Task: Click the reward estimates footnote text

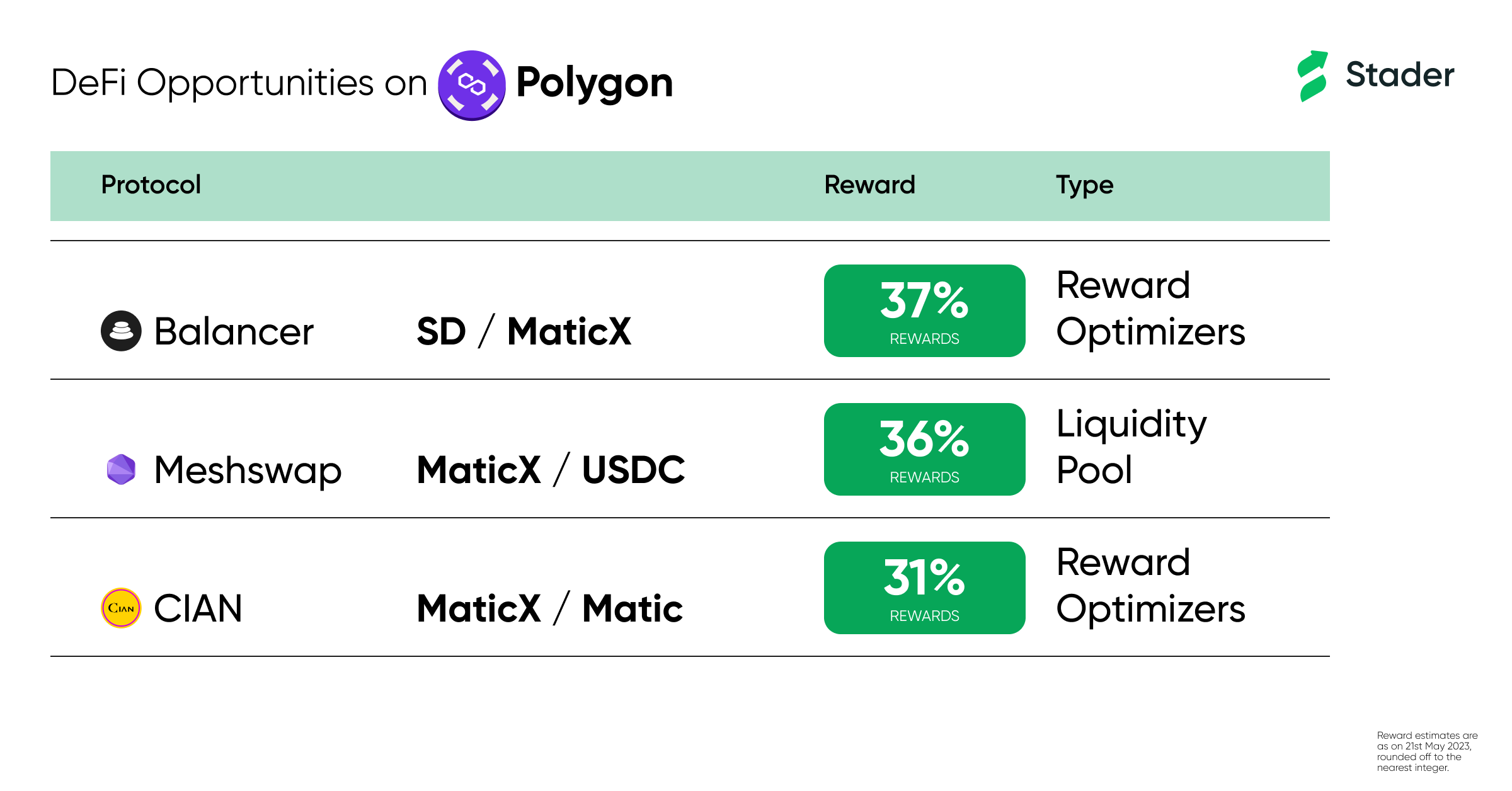Action: coord(1427,751)
